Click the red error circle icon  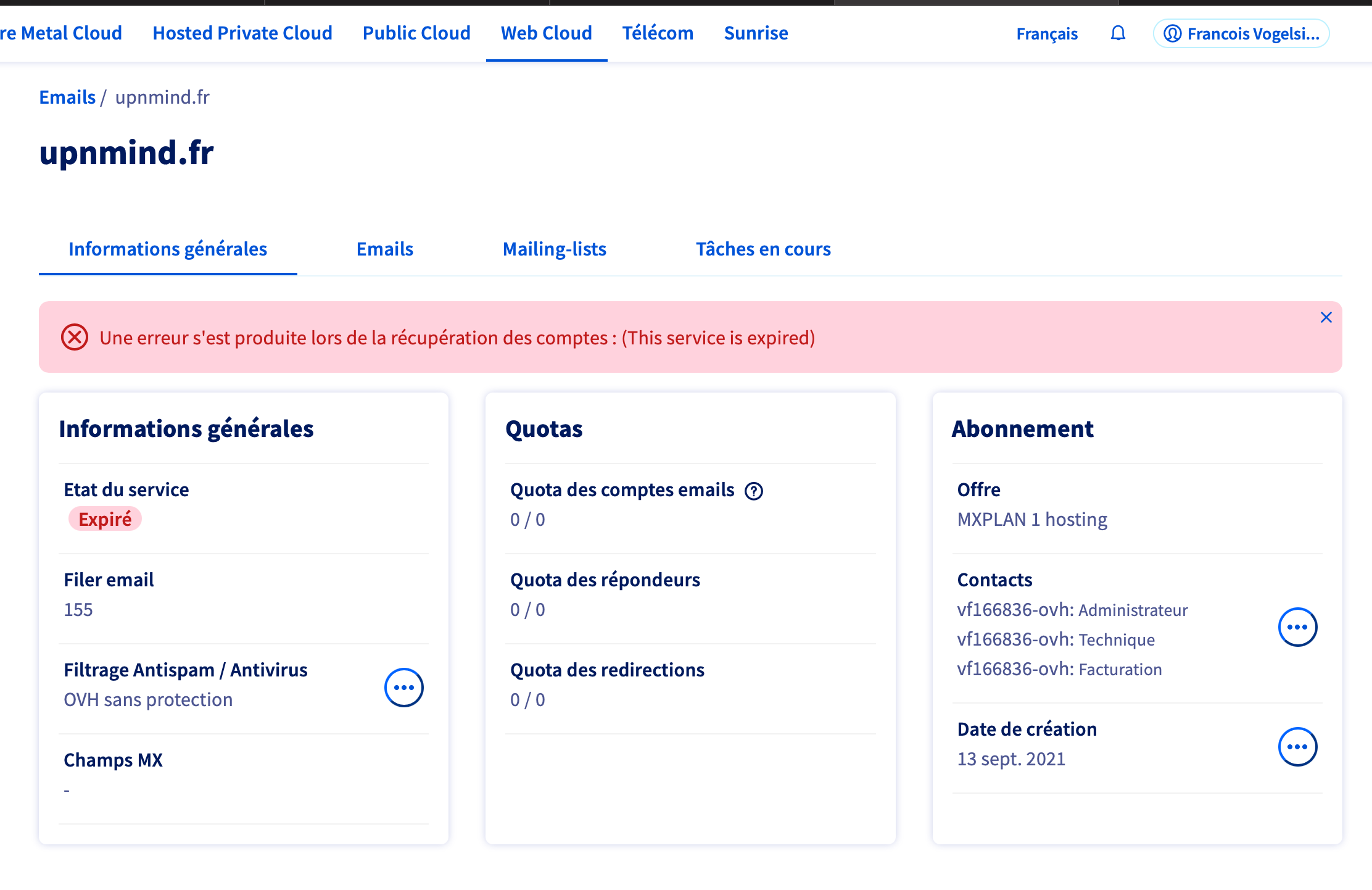[75, 338]
